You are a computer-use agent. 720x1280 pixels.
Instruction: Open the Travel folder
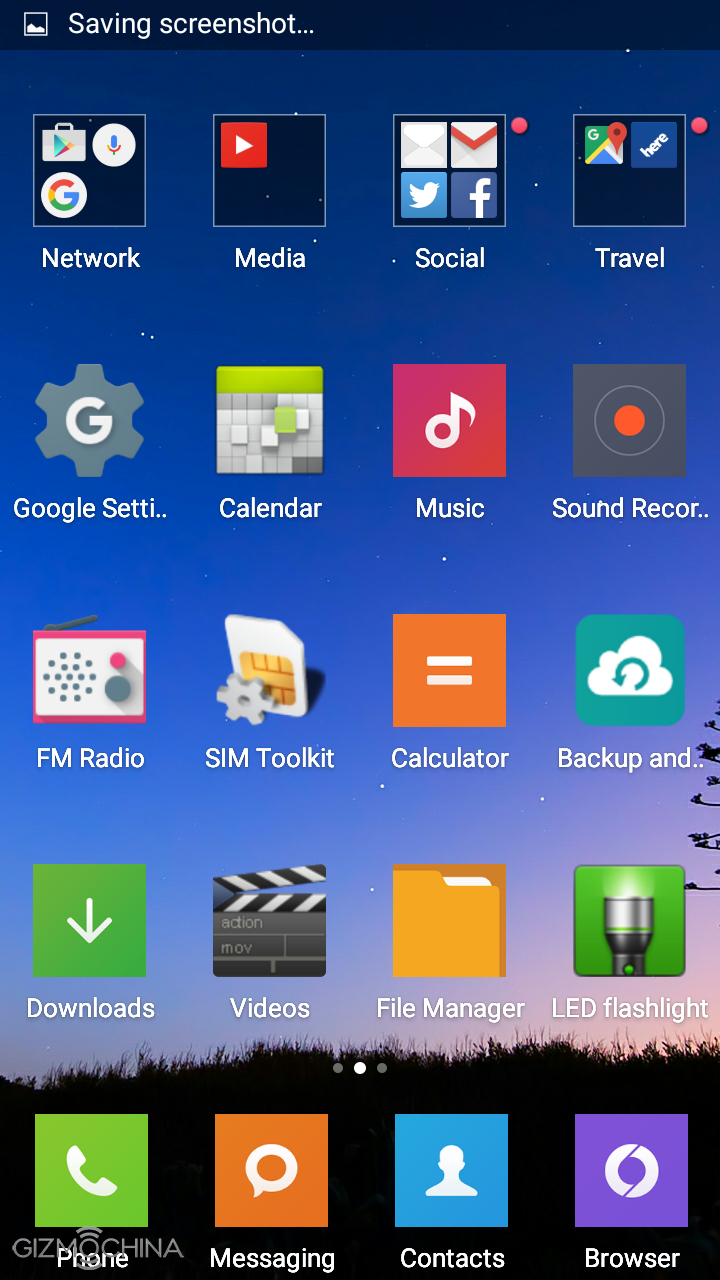click(x=629, y=171)
